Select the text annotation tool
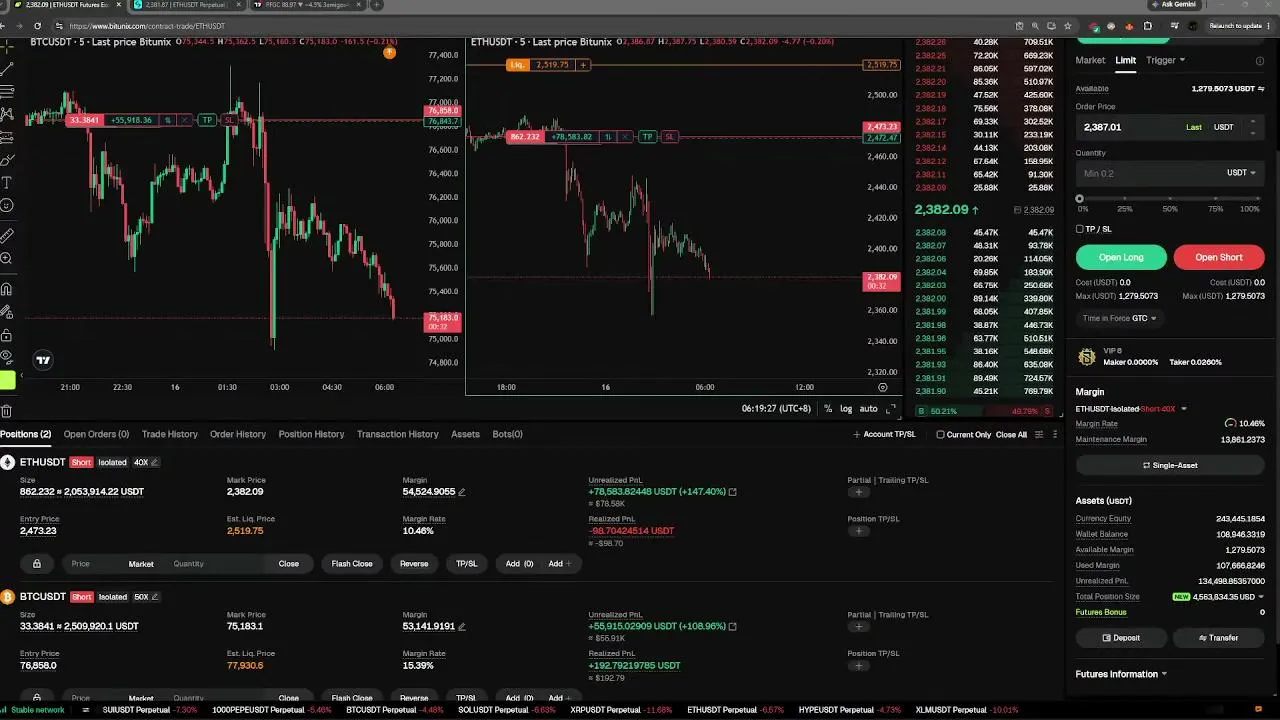The image size is (1280, 720). click(6, 183)
